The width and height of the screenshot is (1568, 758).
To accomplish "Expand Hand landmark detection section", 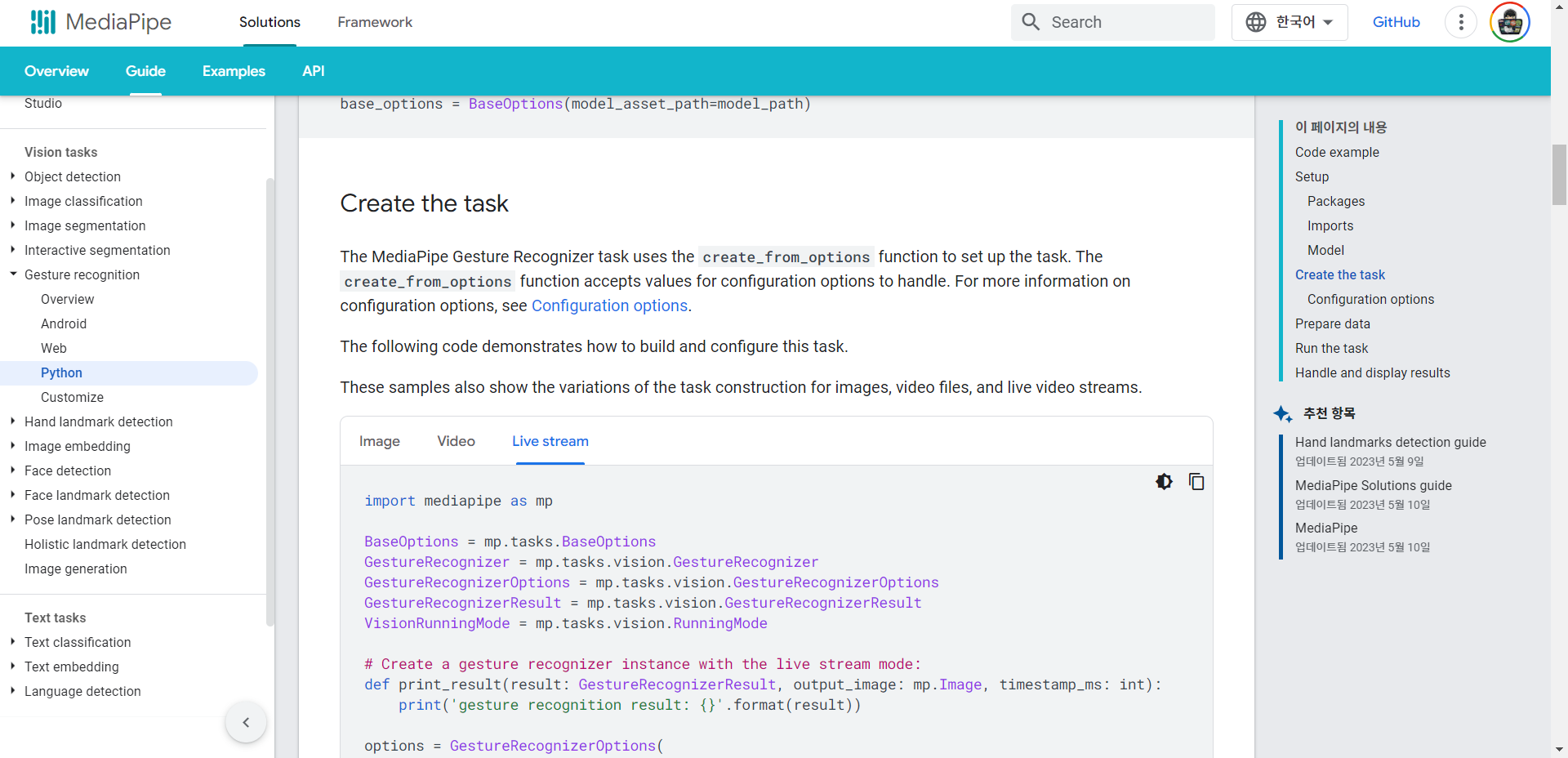I will [12, 421].
